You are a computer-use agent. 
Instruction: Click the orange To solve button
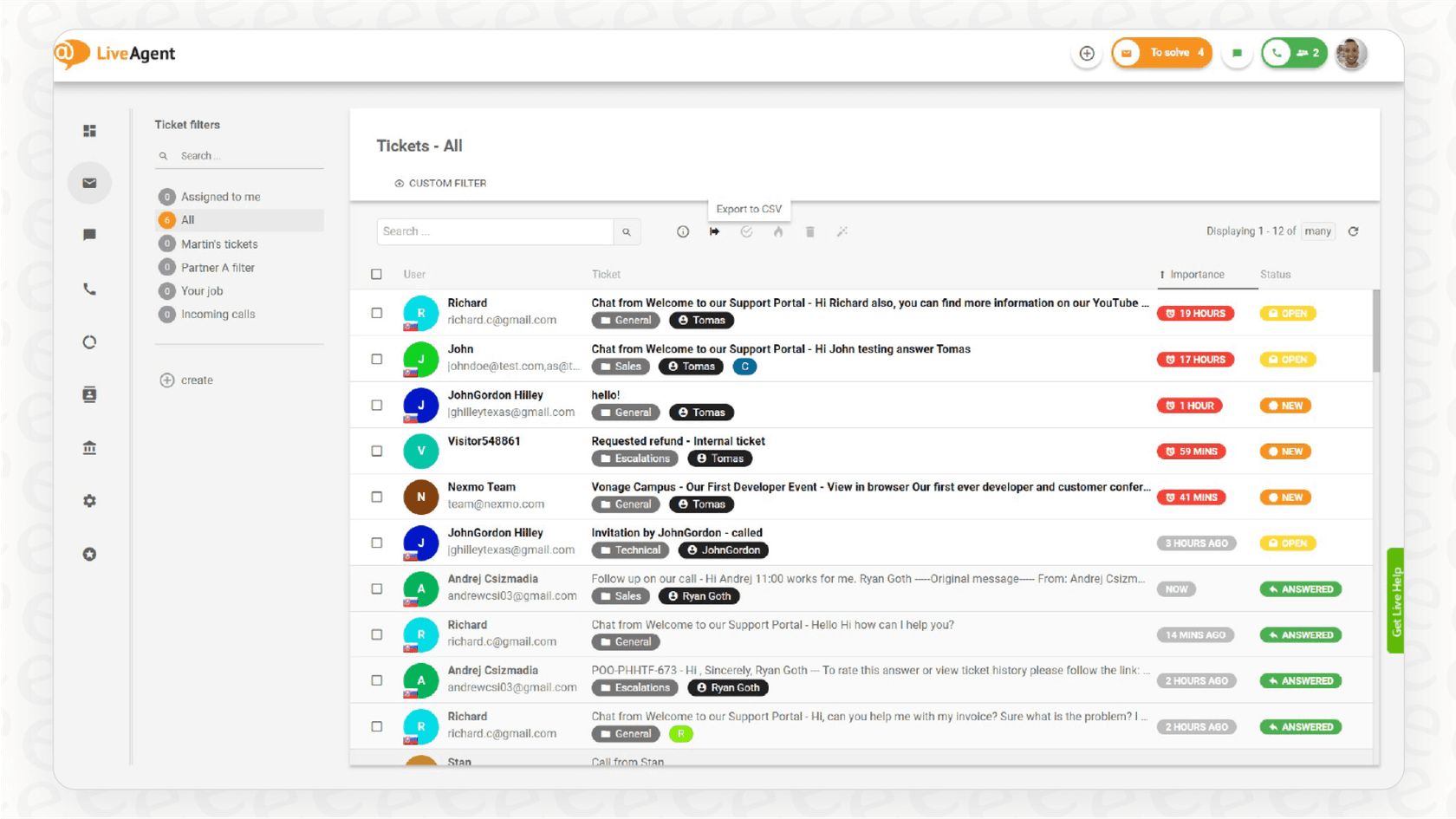click(x=1161, y=52)
